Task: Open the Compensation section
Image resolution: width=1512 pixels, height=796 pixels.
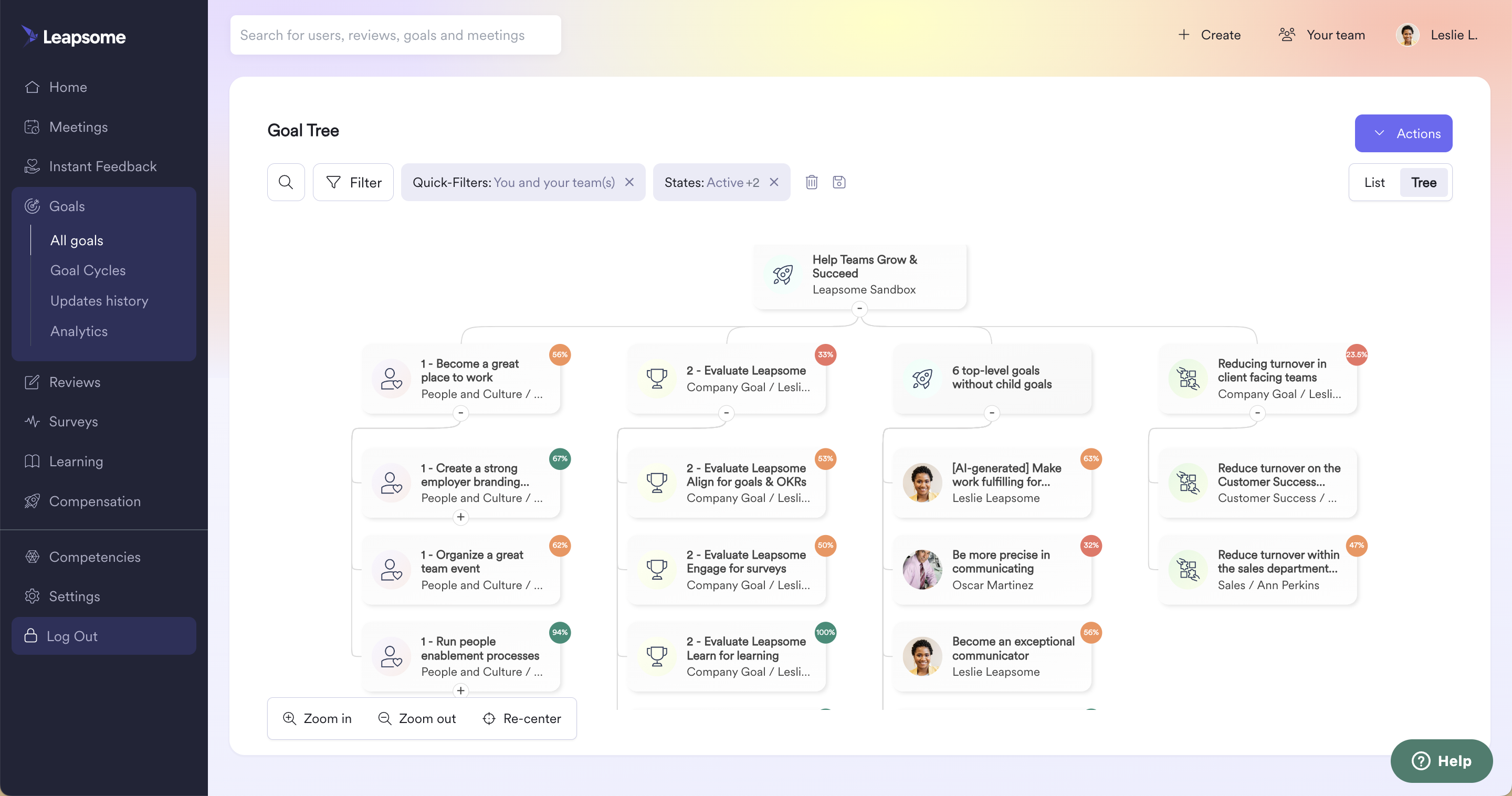Action: pyautogui.click(x=94, y=501)
